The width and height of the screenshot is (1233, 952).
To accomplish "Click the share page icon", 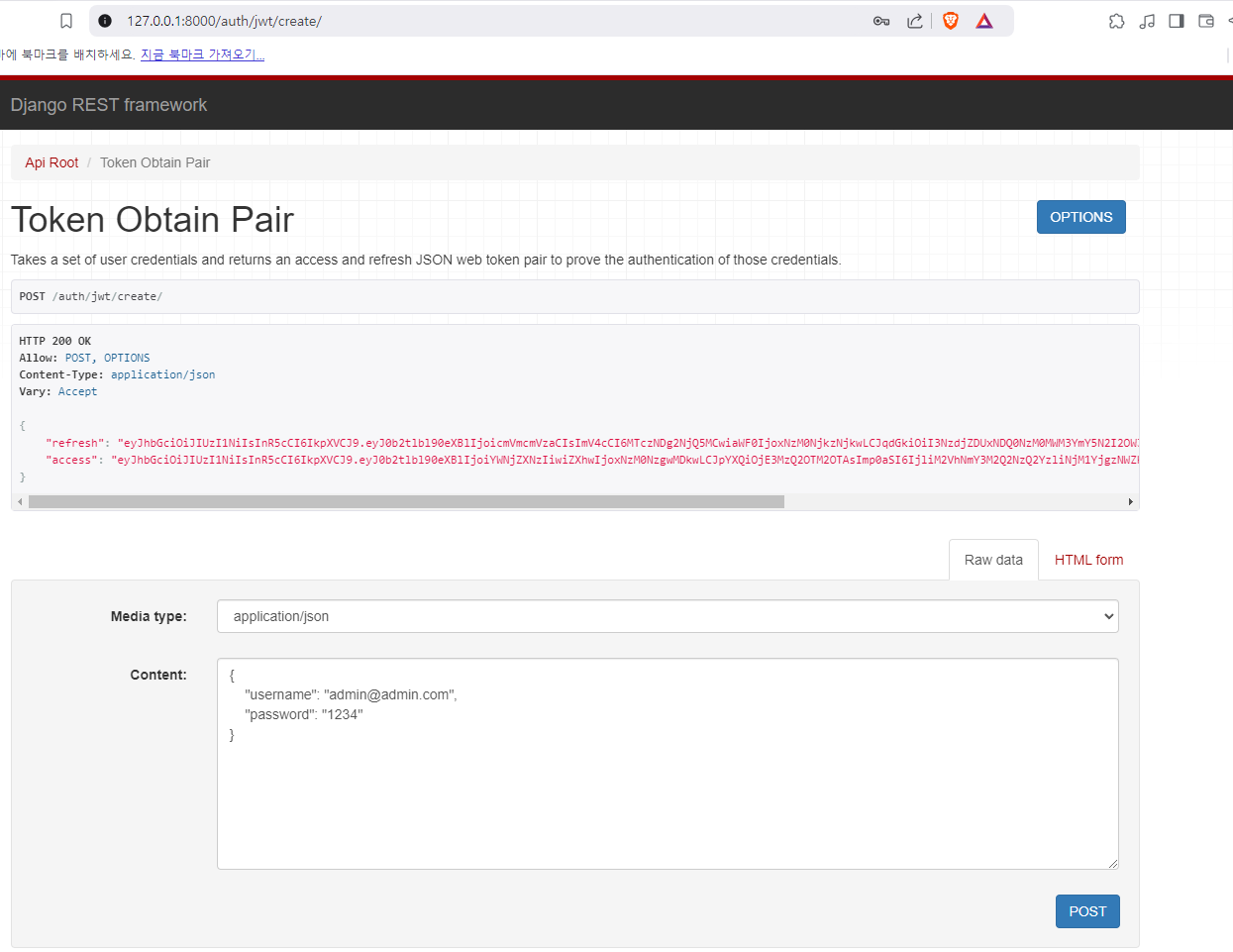I will point(915,21).
